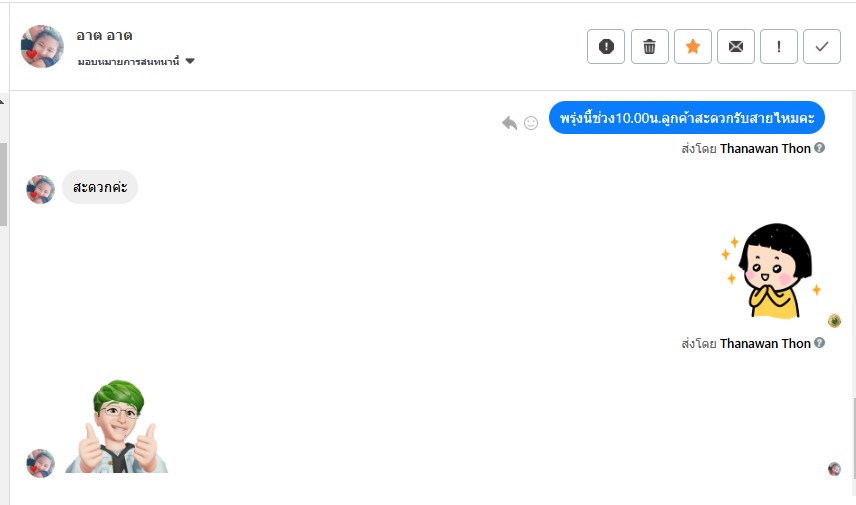Open emoji reaction picker on blue message
Image resolution: width=856 pixels, height=505 pixels.
pos(531,122)
